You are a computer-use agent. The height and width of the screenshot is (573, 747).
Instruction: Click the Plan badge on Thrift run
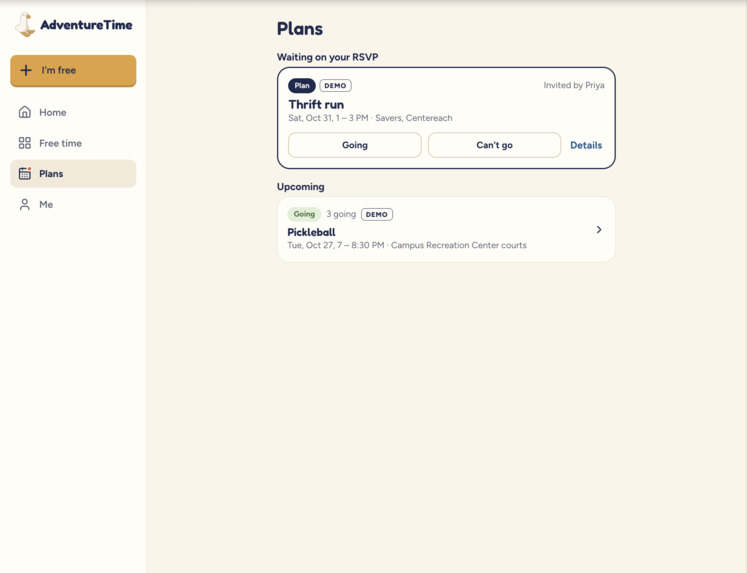tap(302, 86)
